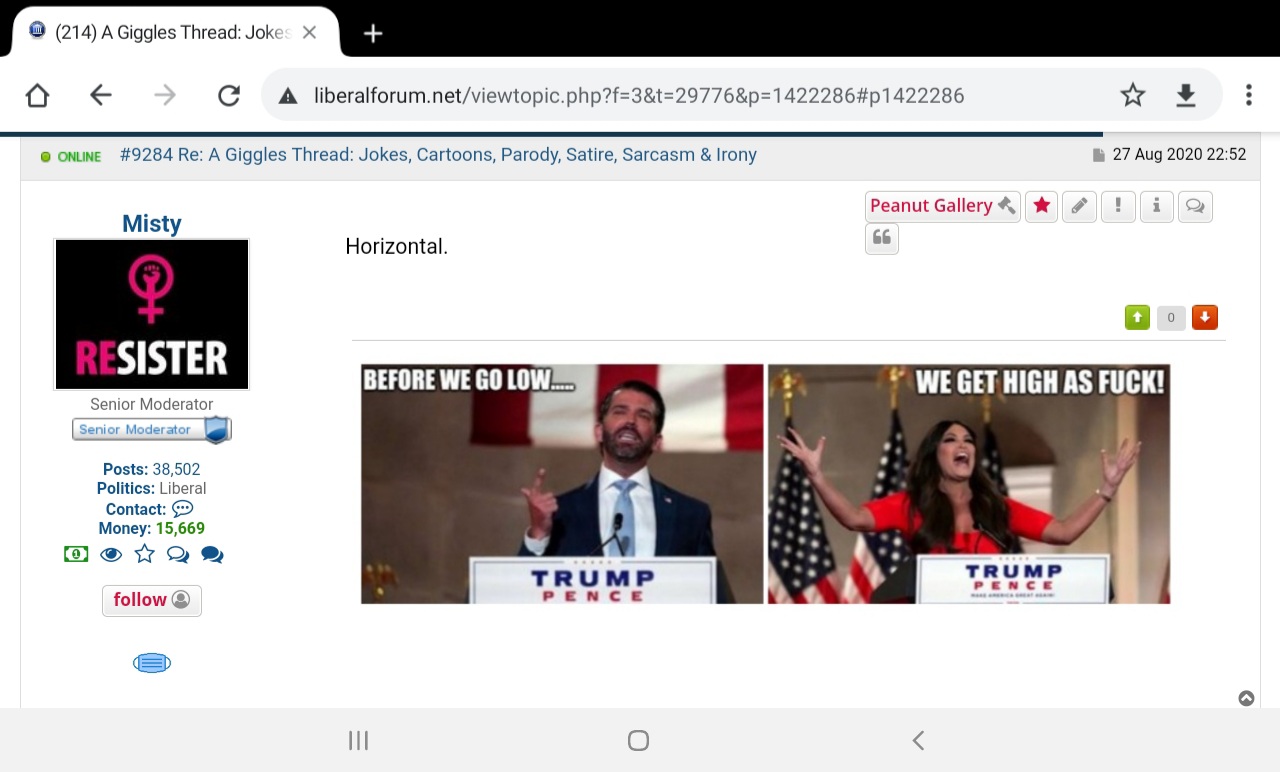
Task: Follow Misty with the follow button
Action: (x=152, y=600)
